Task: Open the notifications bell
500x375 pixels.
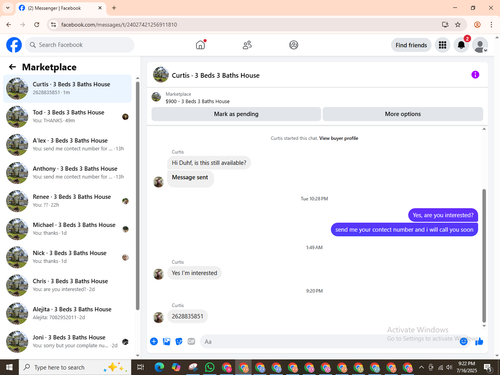Action: point(461,45)
